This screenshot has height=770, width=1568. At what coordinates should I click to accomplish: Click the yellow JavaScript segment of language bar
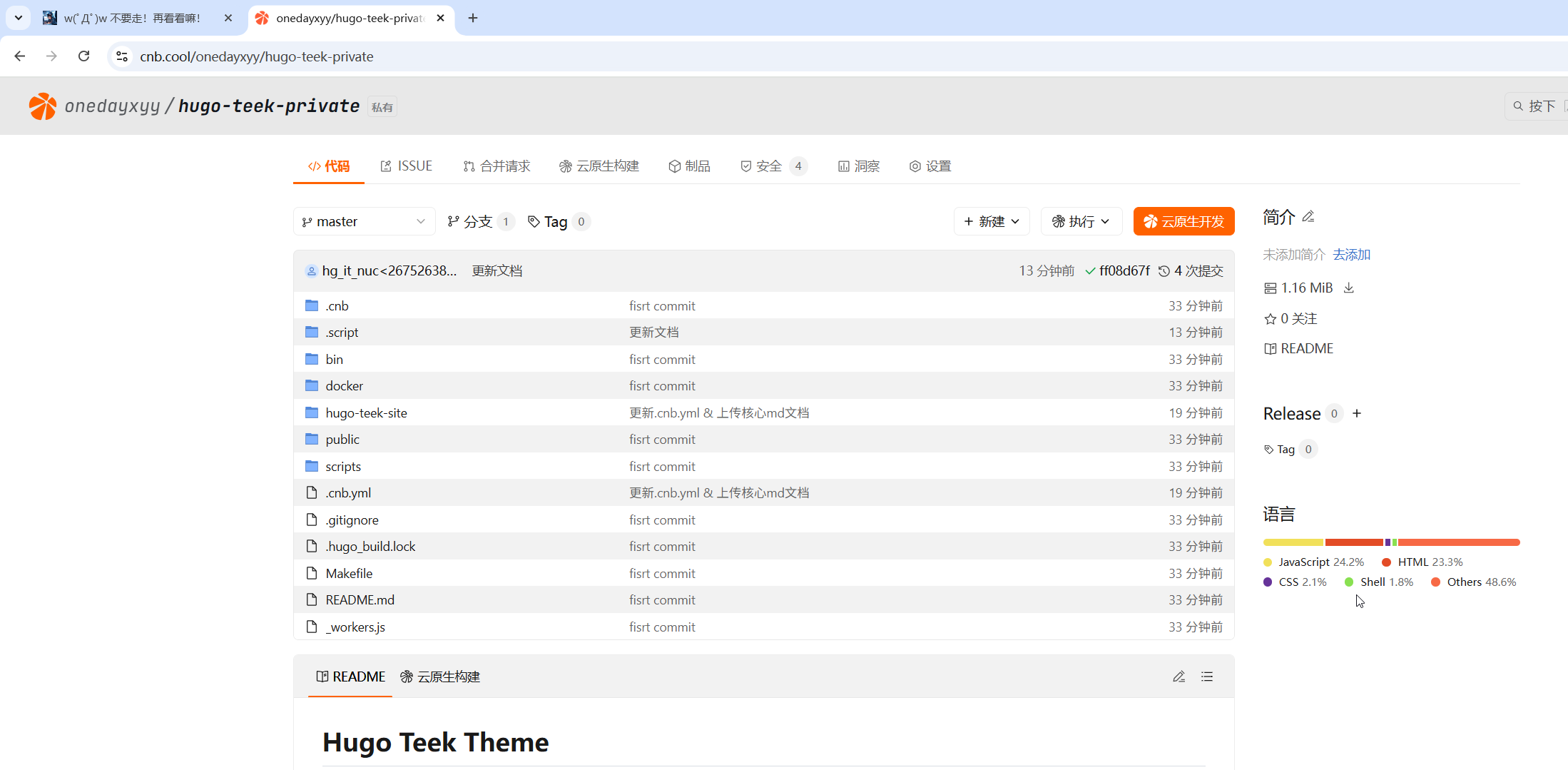1292,542
